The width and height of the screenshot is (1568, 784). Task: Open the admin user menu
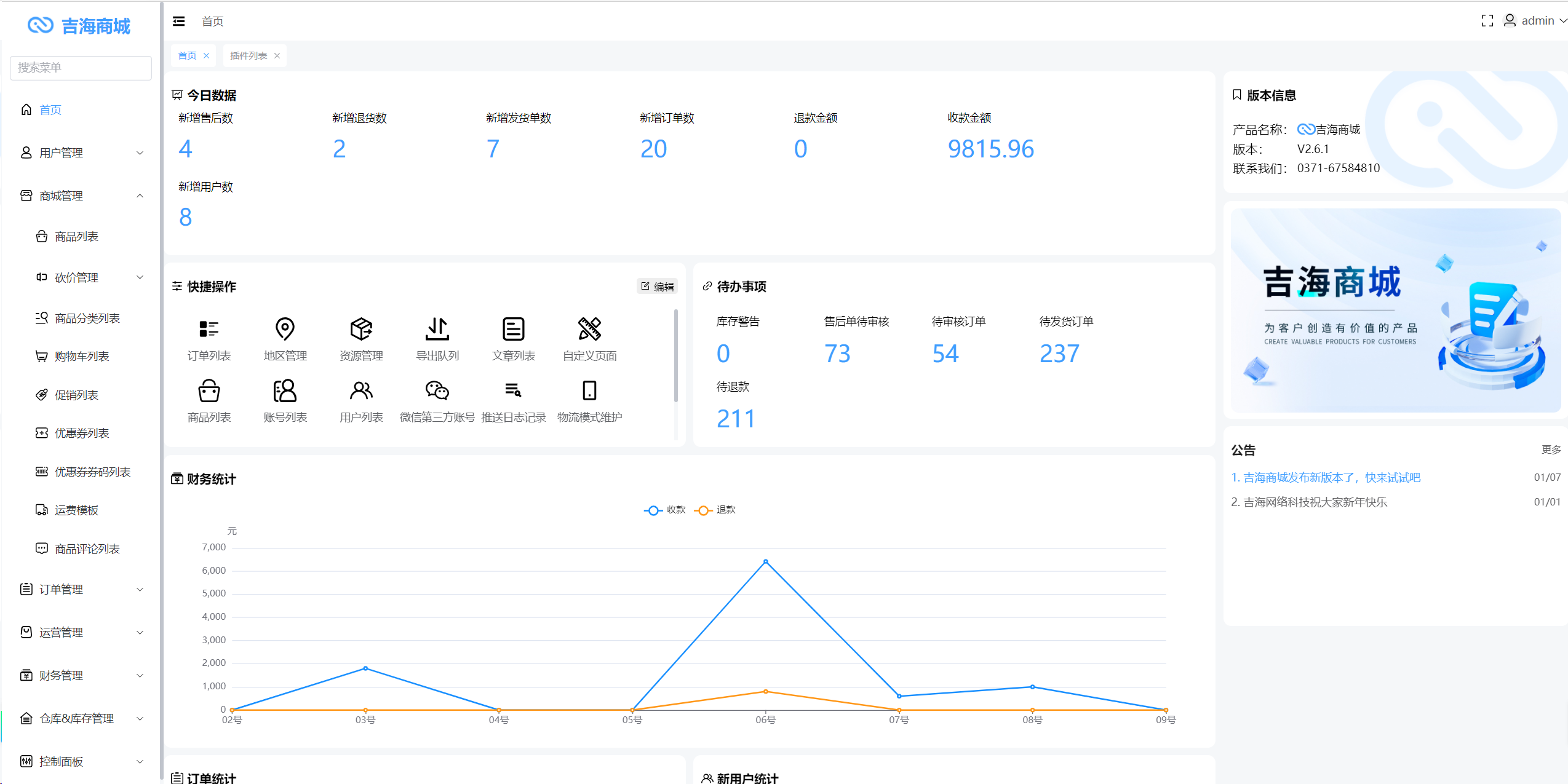click(1535, 21)
